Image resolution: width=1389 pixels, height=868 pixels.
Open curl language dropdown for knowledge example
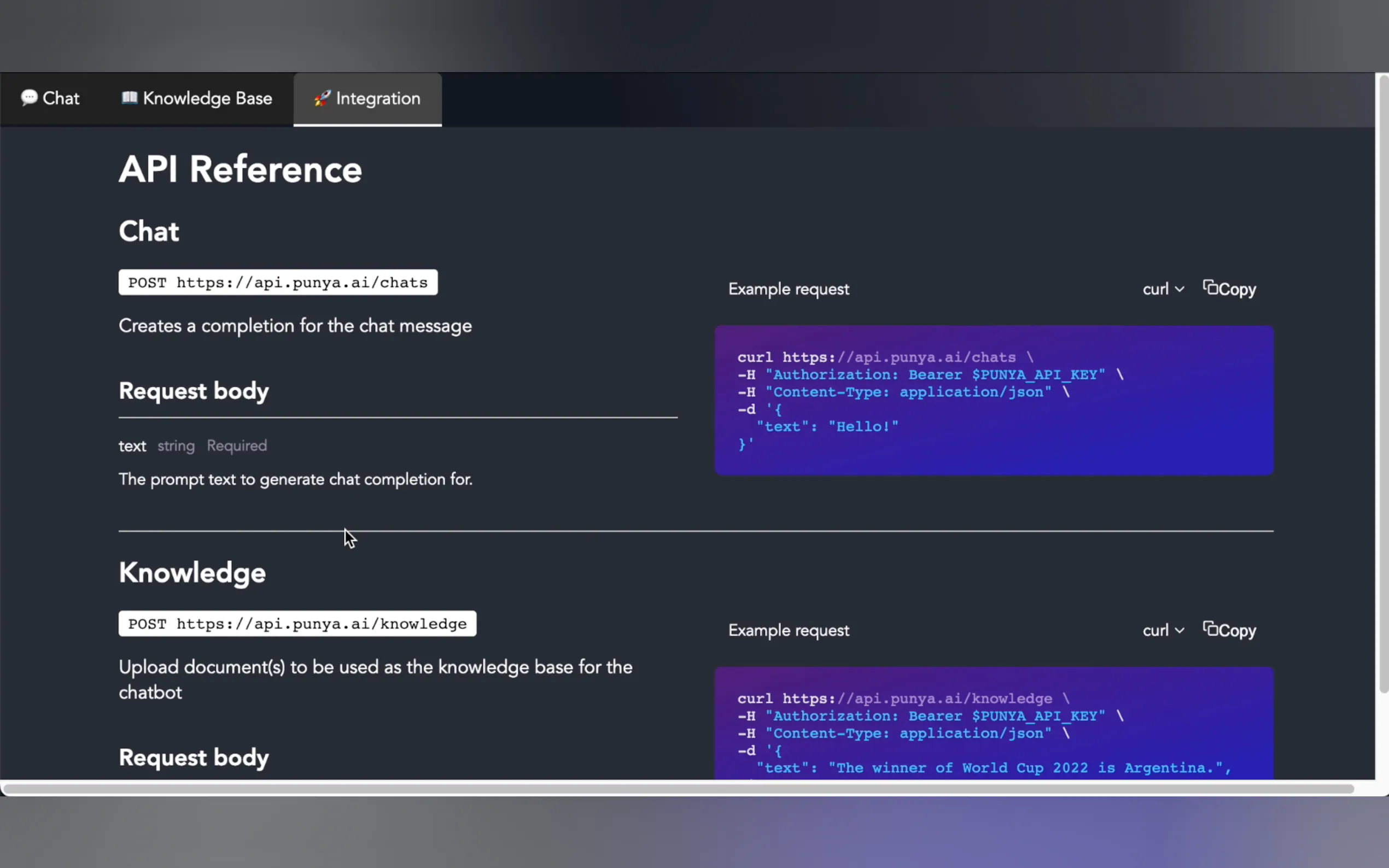click(x=1163, y=630)
